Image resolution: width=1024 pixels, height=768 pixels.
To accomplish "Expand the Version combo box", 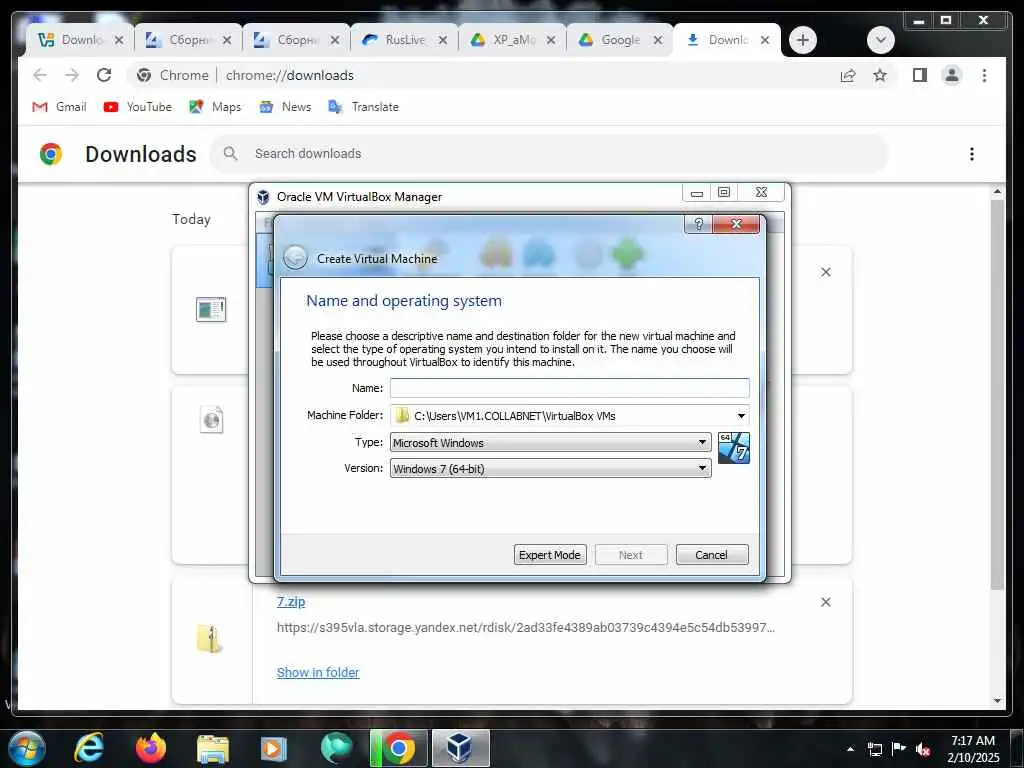I will pos(551,468).
